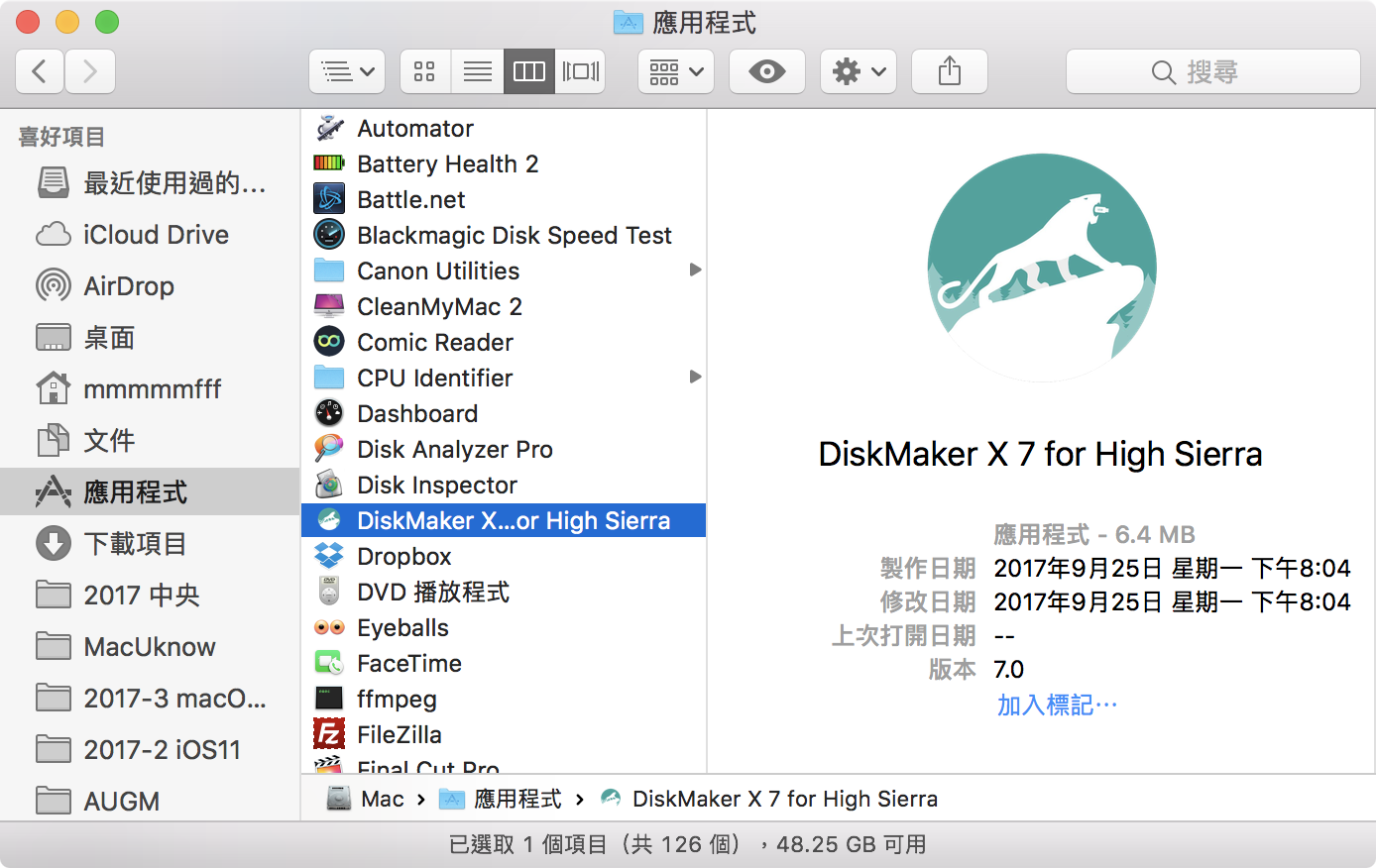
Task: Select the Battery Health 2 icon
Action: 329,163
